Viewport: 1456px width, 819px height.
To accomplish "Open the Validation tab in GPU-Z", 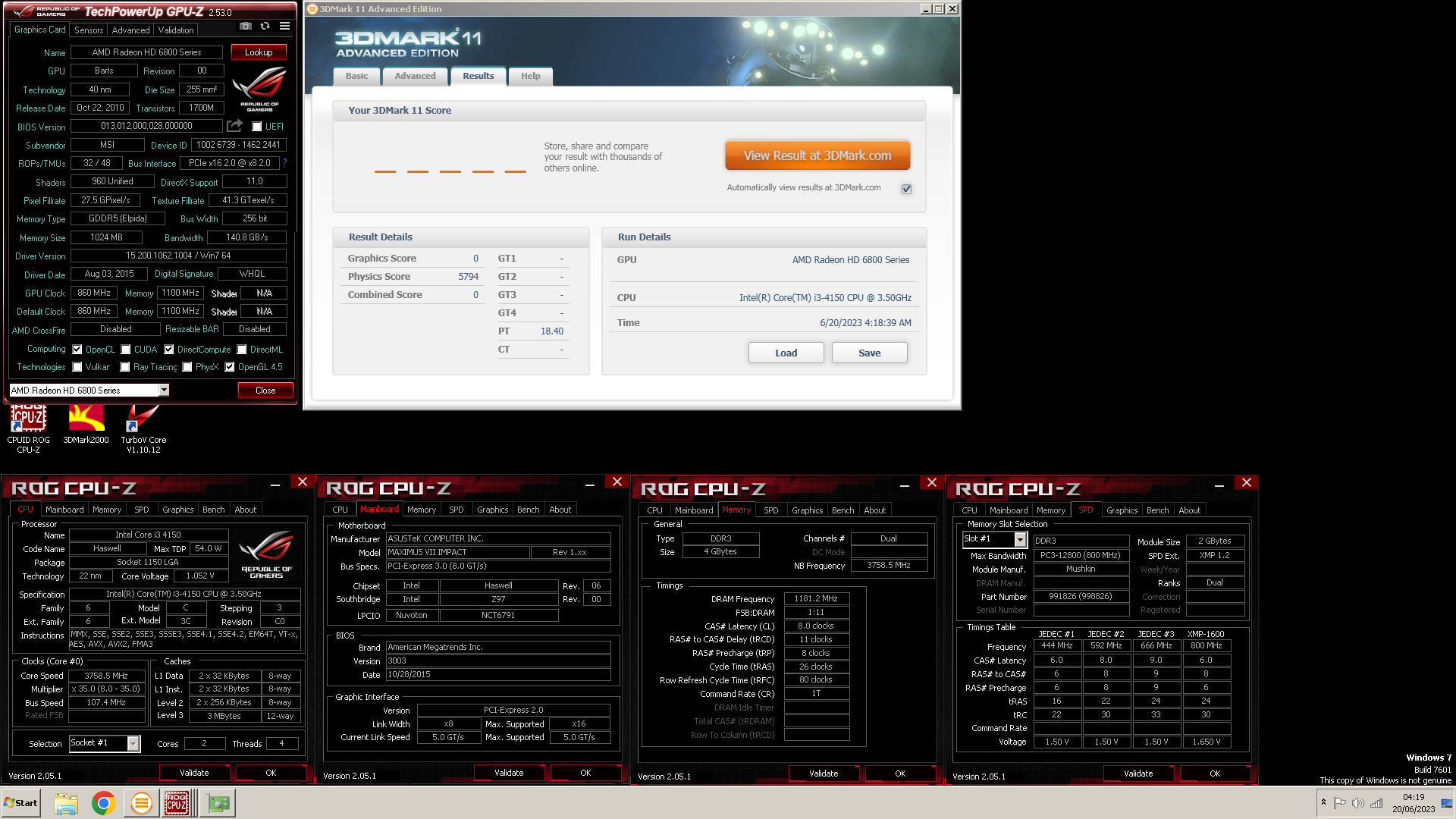I will pyautogui.click(x=176, y=30).
